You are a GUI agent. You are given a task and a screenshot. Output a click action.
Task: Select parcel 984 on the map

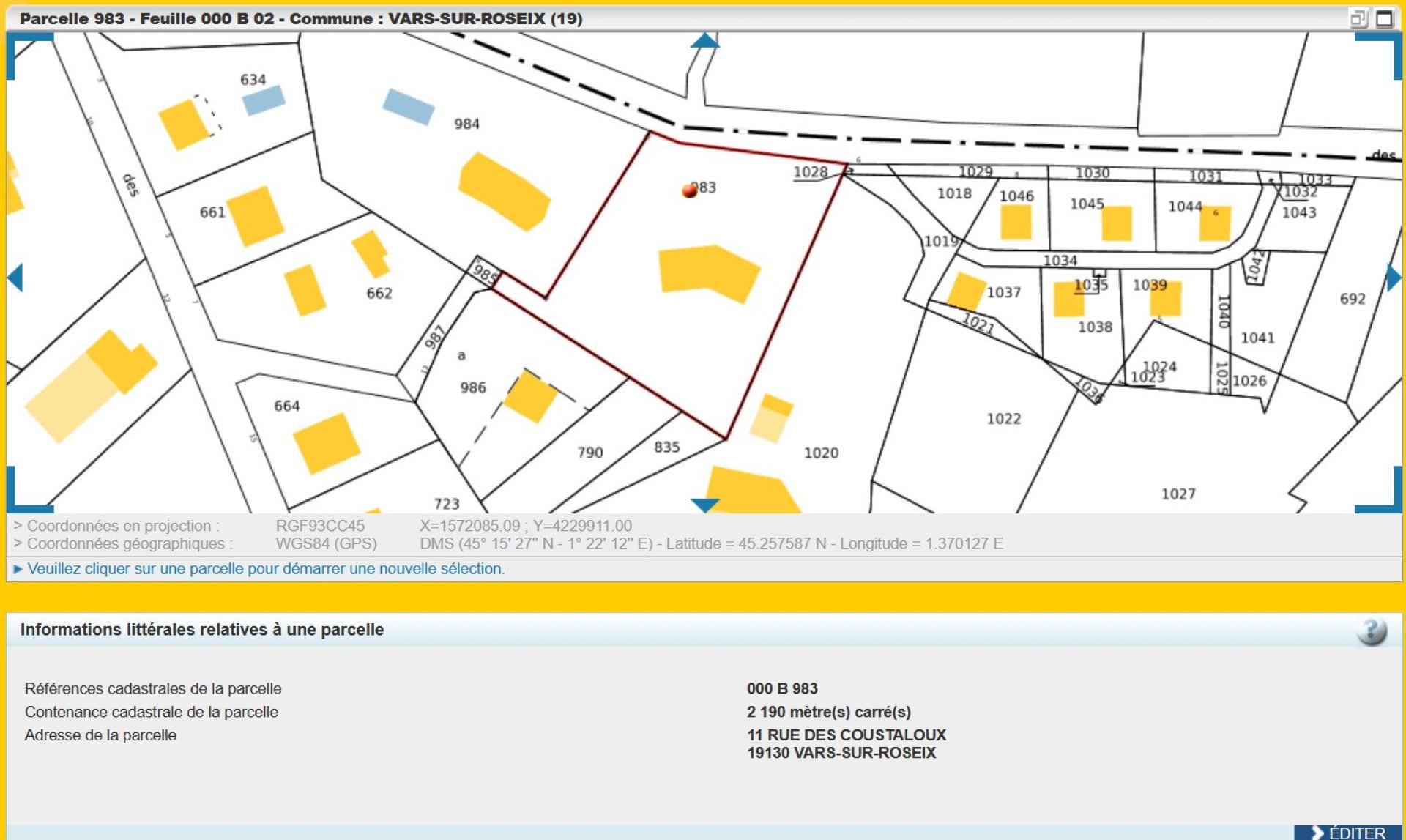click(x=466, y=124)
